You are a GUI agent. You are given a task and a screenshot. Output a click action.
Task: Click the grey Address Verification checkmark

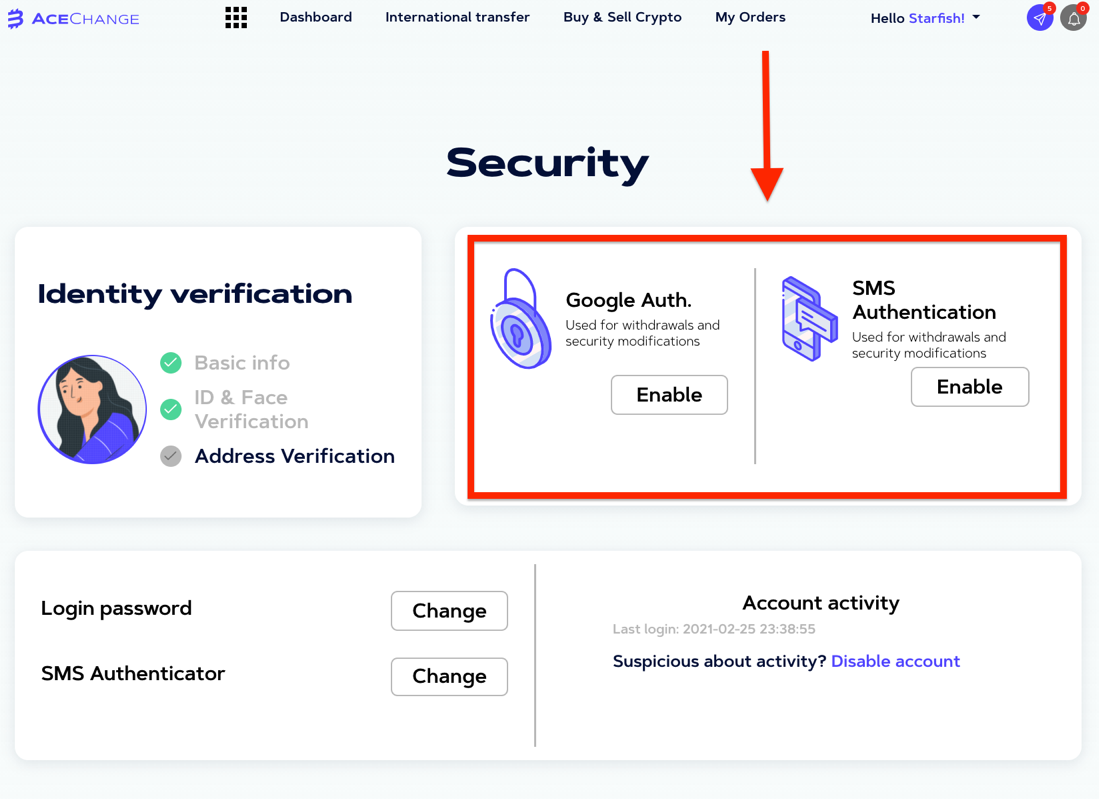pyautogui.click(x=171, y=456)
